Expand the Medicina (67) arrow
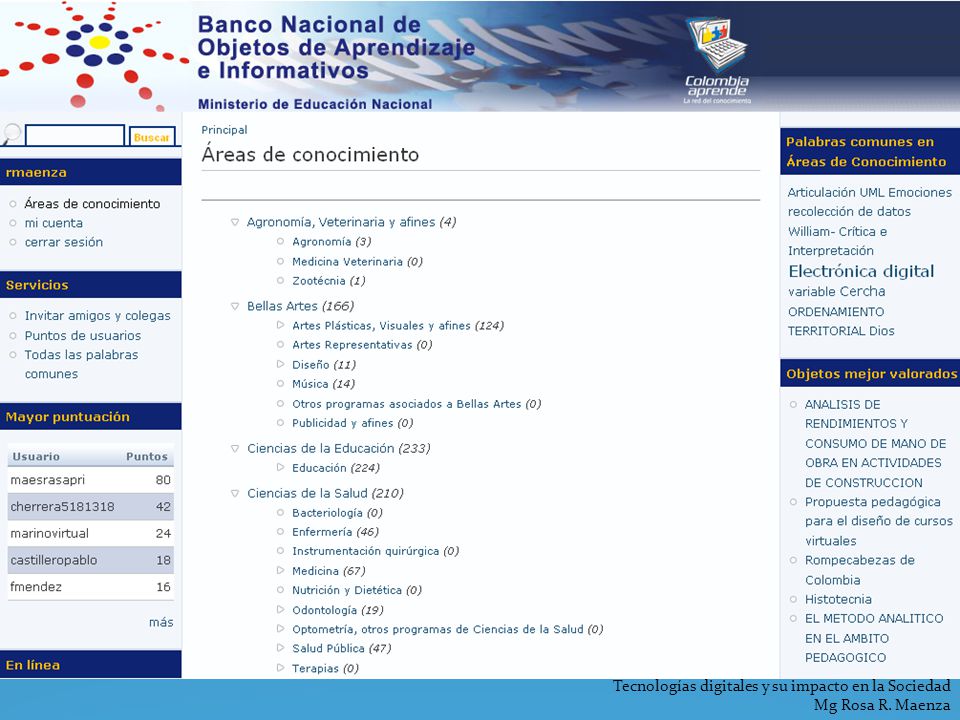Viewport: 960px width, 720px height. tap(280, 571)
